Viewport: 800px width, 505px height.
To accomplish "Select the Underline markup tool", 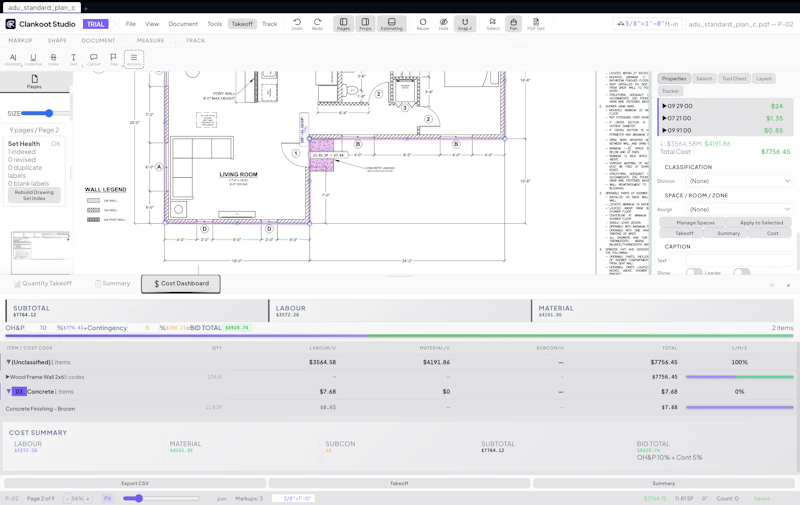I will pos(33,60).
